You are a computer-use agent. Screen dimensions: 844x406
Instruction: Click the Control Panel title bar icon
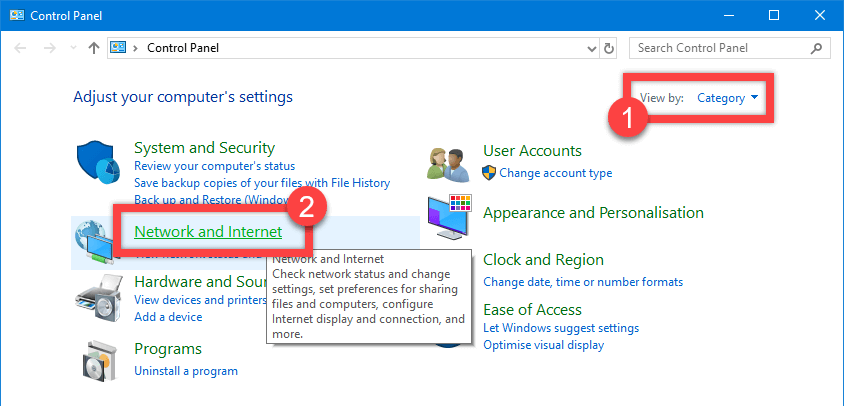point(17,16)
